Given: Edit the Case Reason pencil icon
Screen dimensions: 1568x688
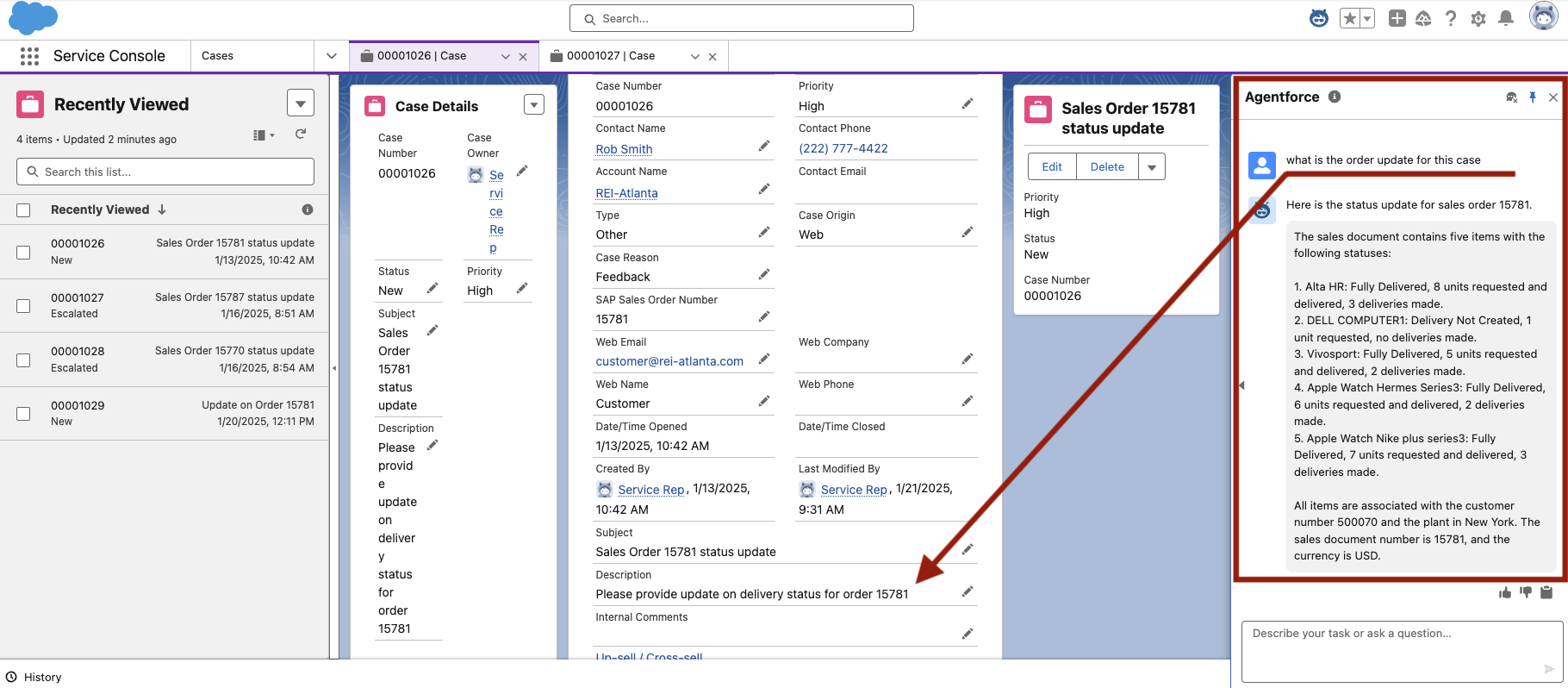Looking at the screenshot, I should click(x=763, y=274).
